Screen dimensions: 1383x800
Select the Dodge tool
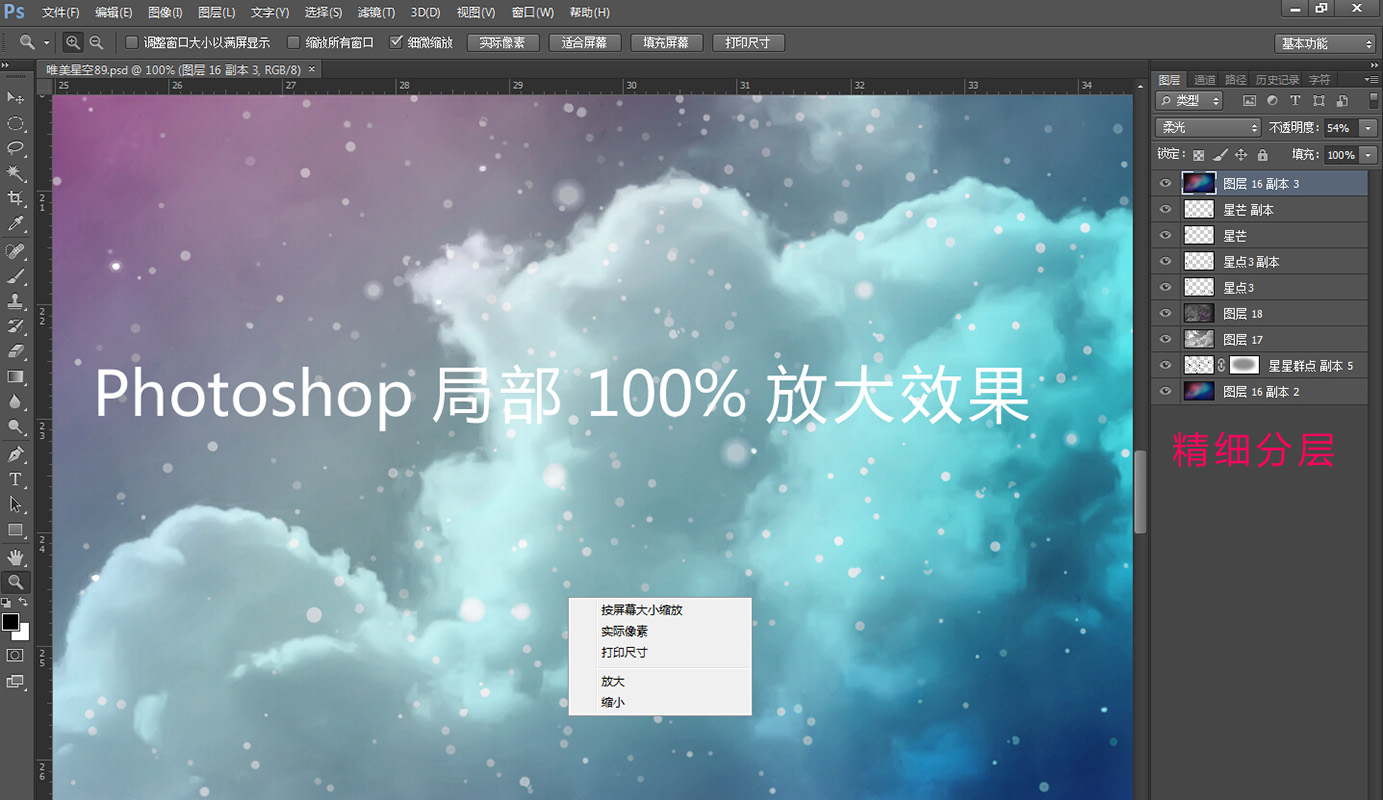(x=16, y=428)
